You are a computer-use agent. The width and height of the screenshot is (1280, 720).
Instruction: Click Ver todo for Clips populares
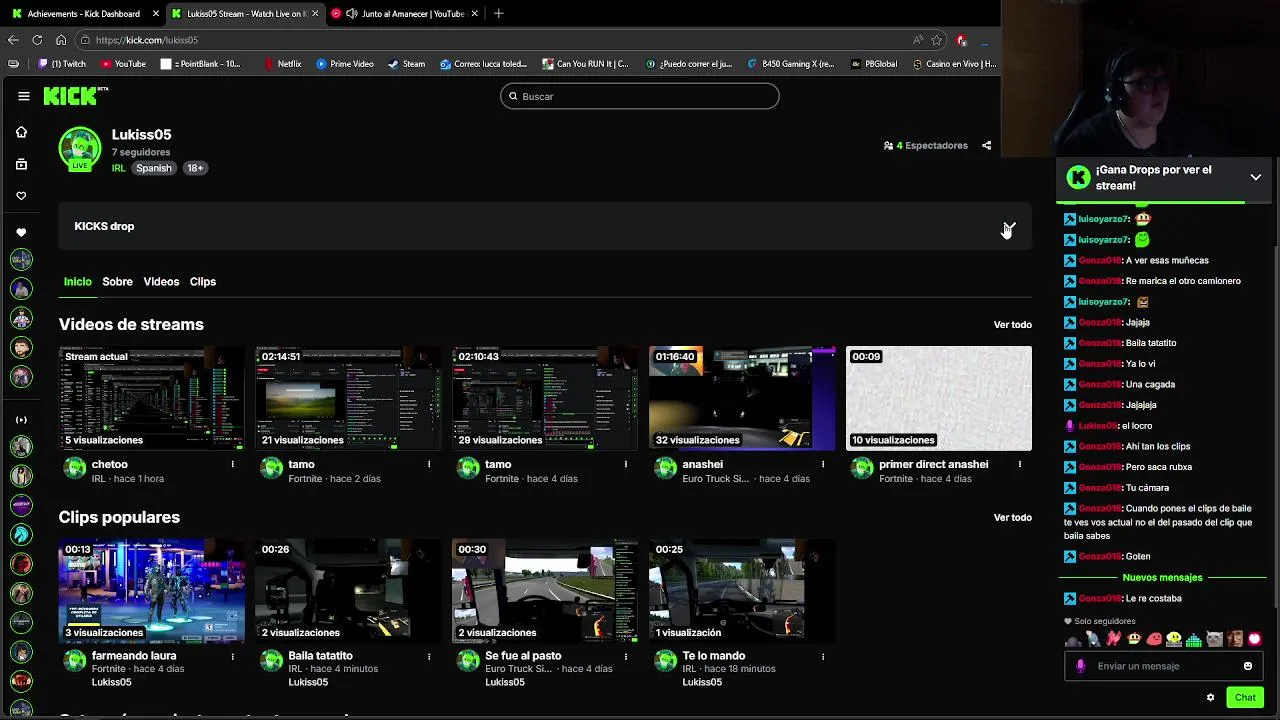pos(1012,518)
